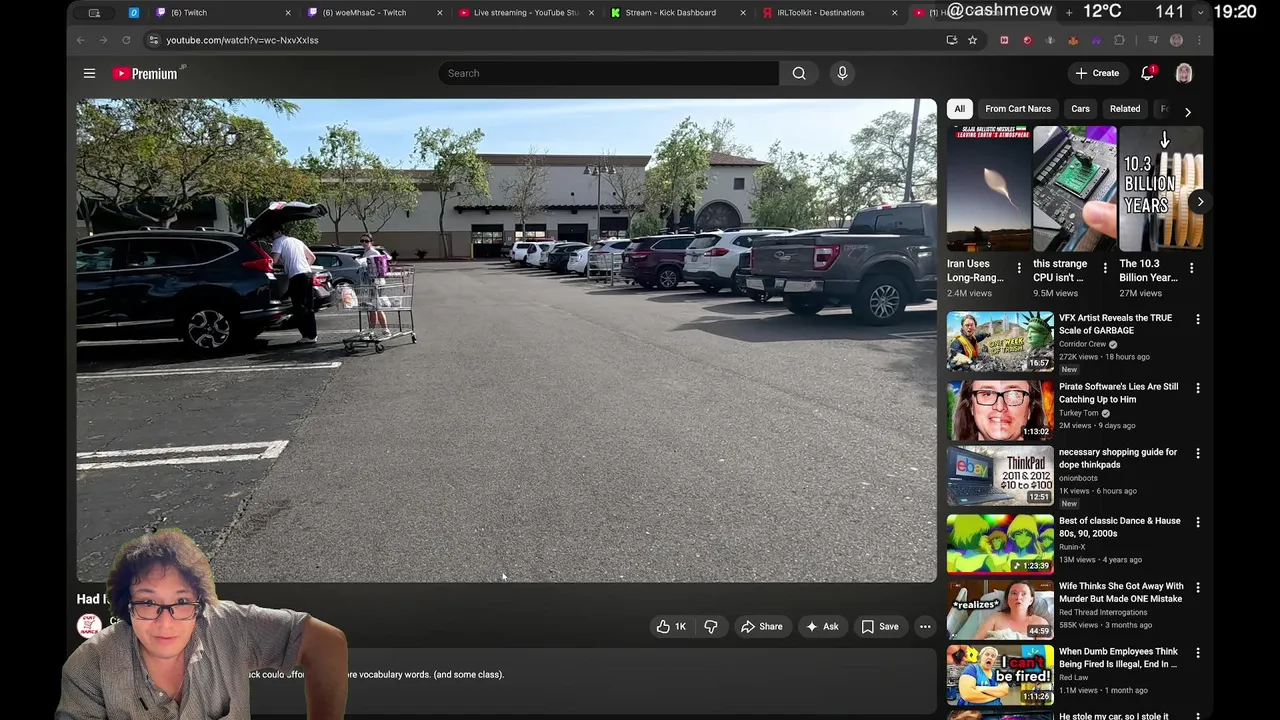The height and width of the screenshot is (720, 1280).
Task: Open the Red Law channel link
Action: tap(1075, 677)
